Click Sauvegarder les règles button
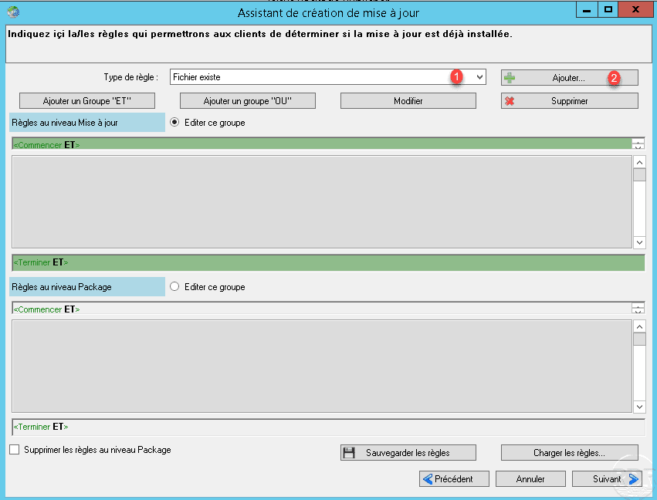The height and width of the screenshot is (500, 657). (408, 453)
